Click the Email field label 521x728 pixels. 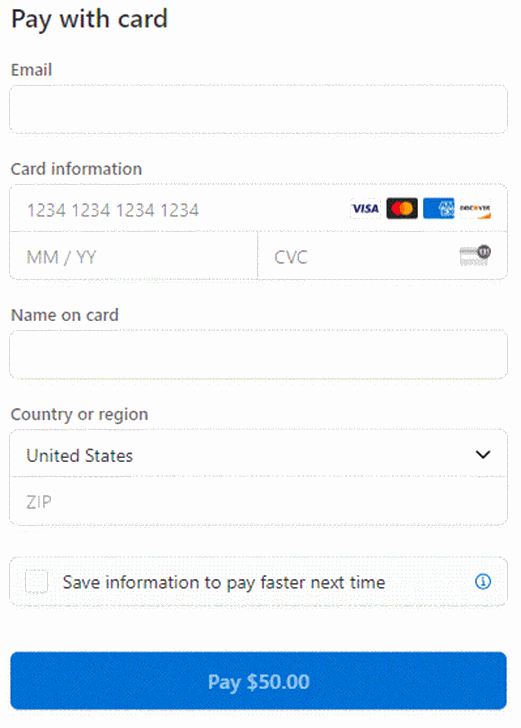click(x=31, y=70)
